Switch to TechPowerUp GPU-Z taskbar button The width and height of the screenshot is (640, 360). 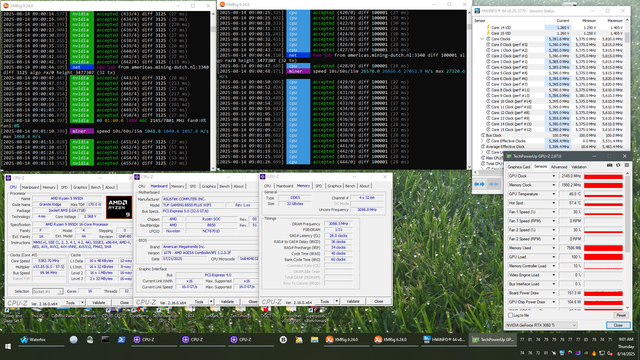493,340
